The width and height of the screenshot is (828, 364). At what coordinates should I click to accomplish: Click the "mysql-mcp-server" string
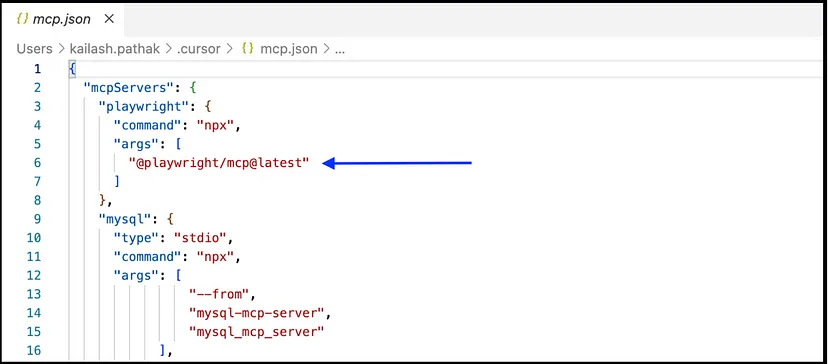[x=256, y=313]
